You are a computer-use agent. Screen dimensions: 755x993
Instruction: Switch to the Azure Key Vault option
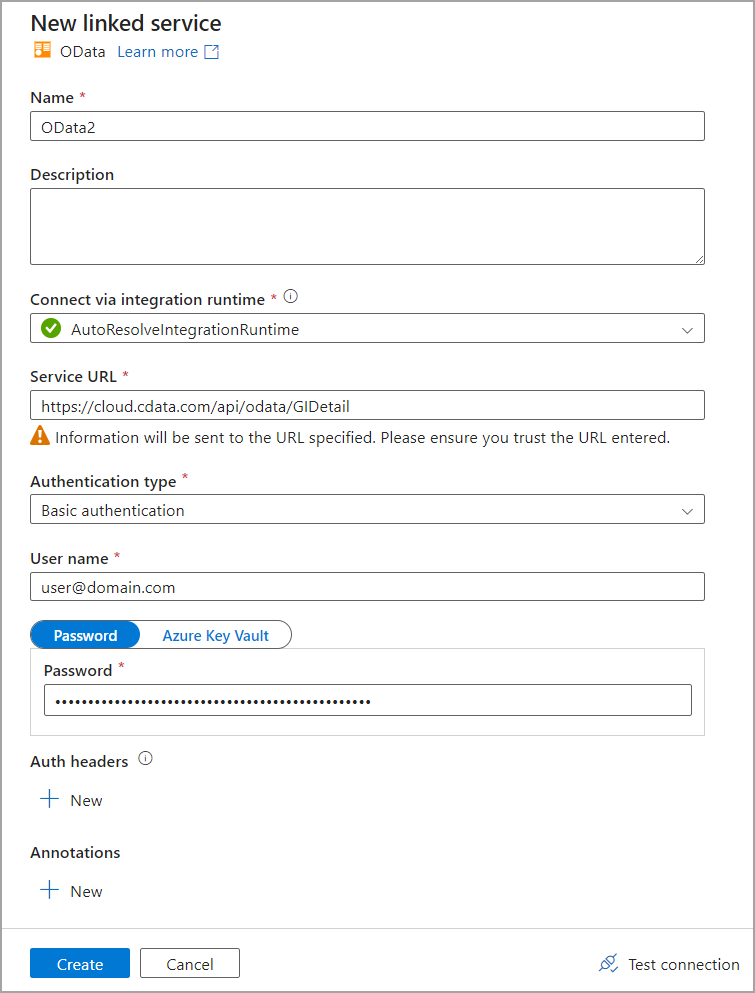tap(217, 634)
